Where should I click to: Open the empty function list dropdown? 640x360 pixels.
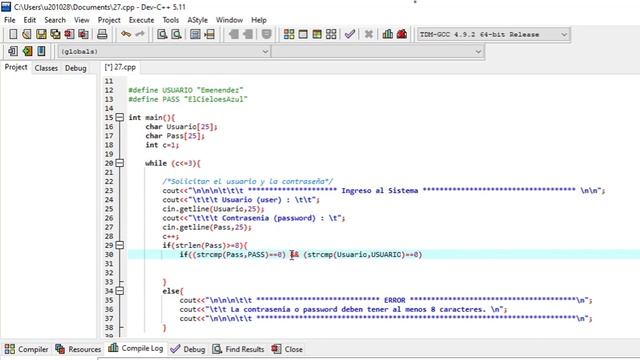click(378, 52)
